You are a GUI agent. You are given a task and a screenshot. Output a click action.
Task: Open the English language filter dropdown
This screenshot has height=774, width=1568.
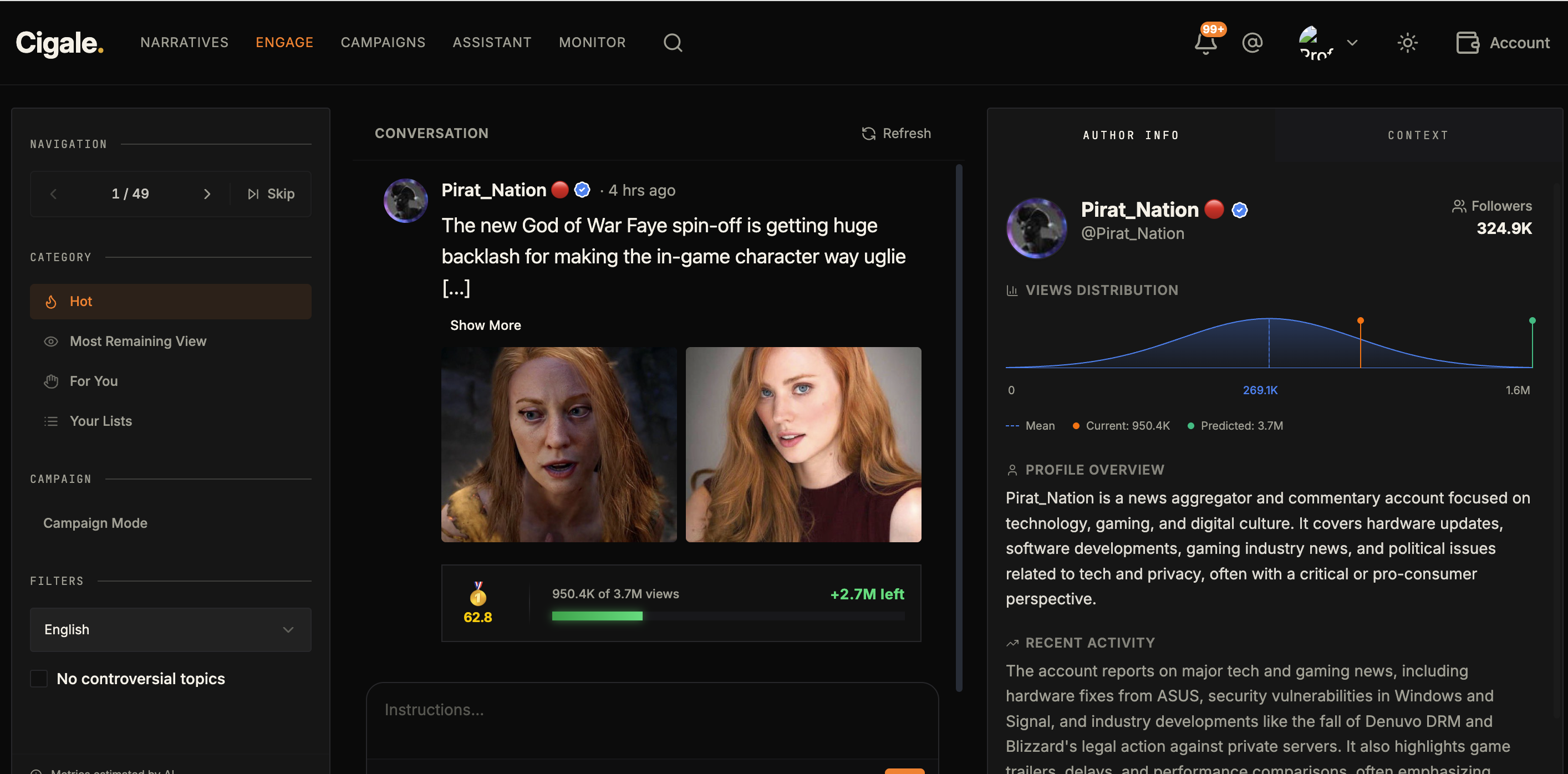pyautogui.click(x=170, y=630)
